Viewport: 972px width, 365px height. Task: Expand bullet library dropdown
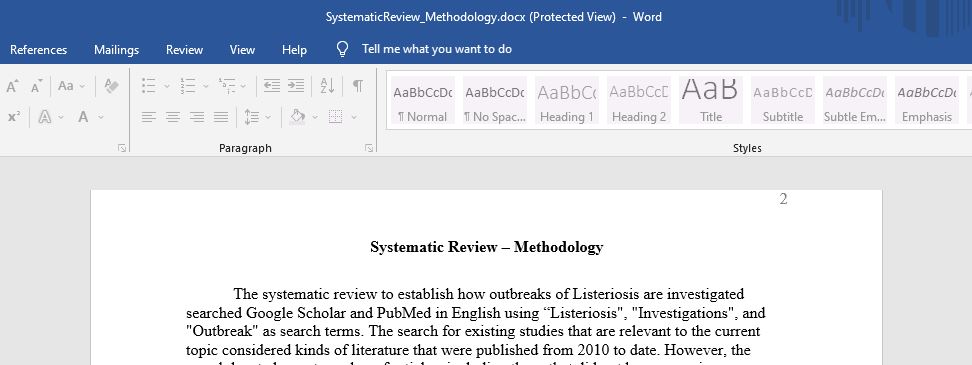coord(166,86)
